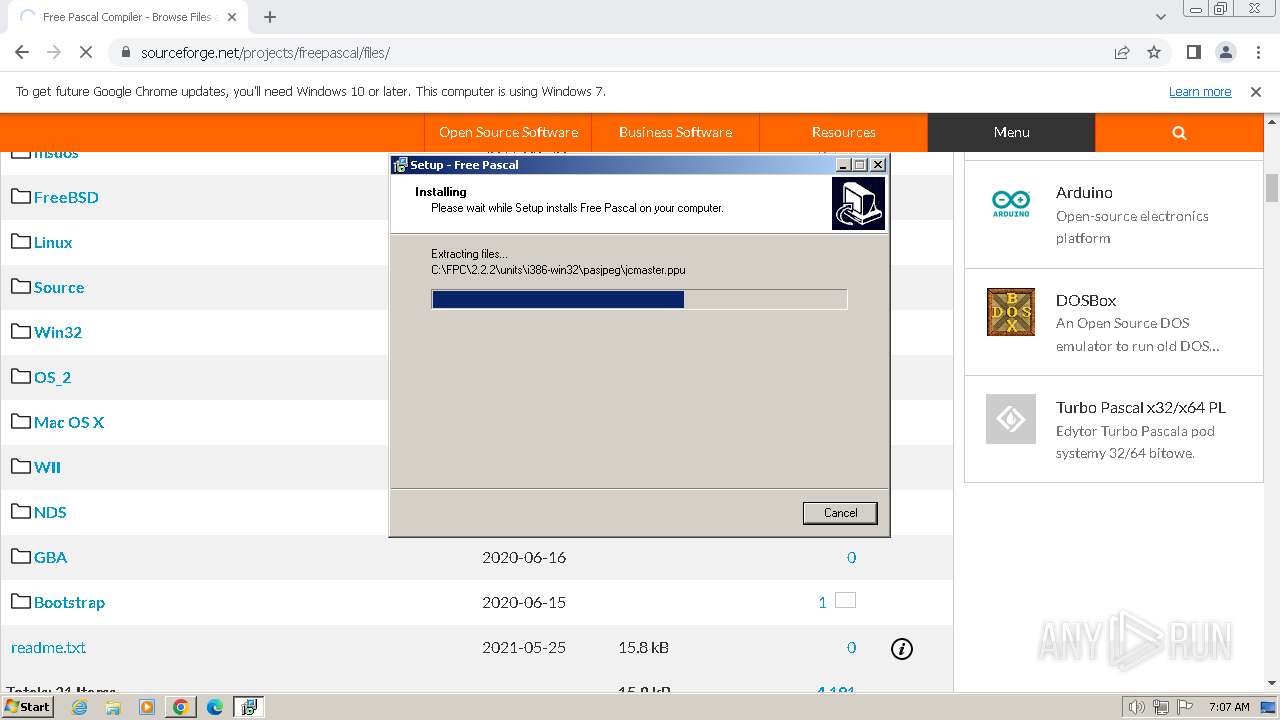The width and height of the screenshot is (1280, 720).
Task: Click the share page icon in address bar
Action: 1122,52
